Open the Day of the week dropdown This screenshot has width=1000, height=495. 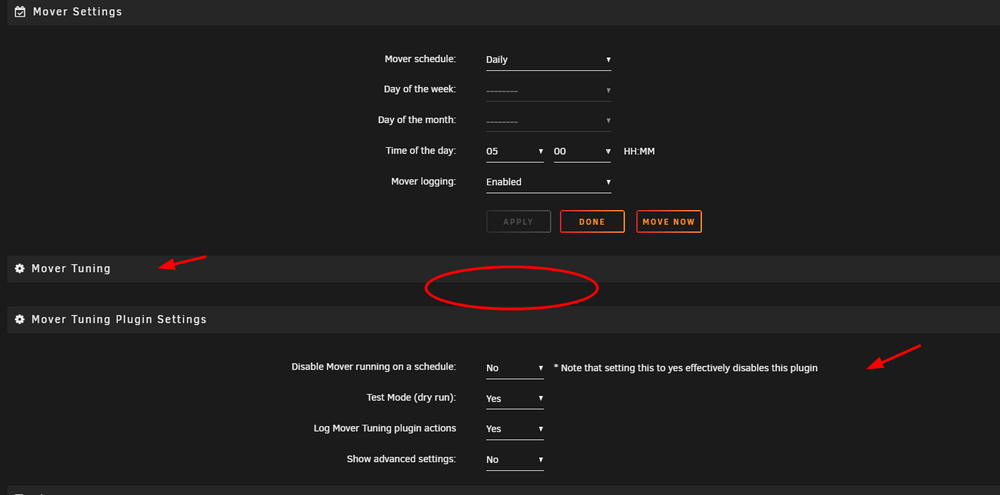548,91
